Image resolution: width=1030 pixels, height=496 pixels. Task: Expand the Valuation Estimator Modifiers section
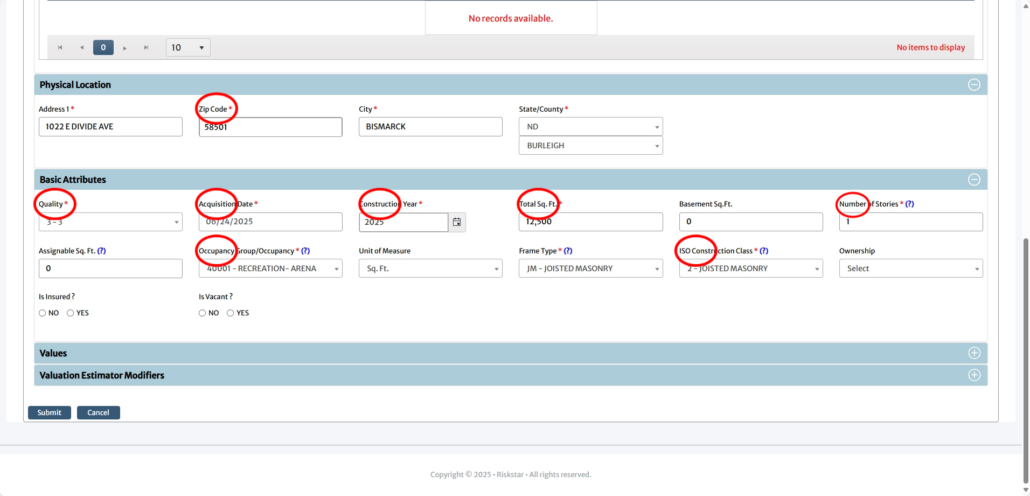[973, 375]
